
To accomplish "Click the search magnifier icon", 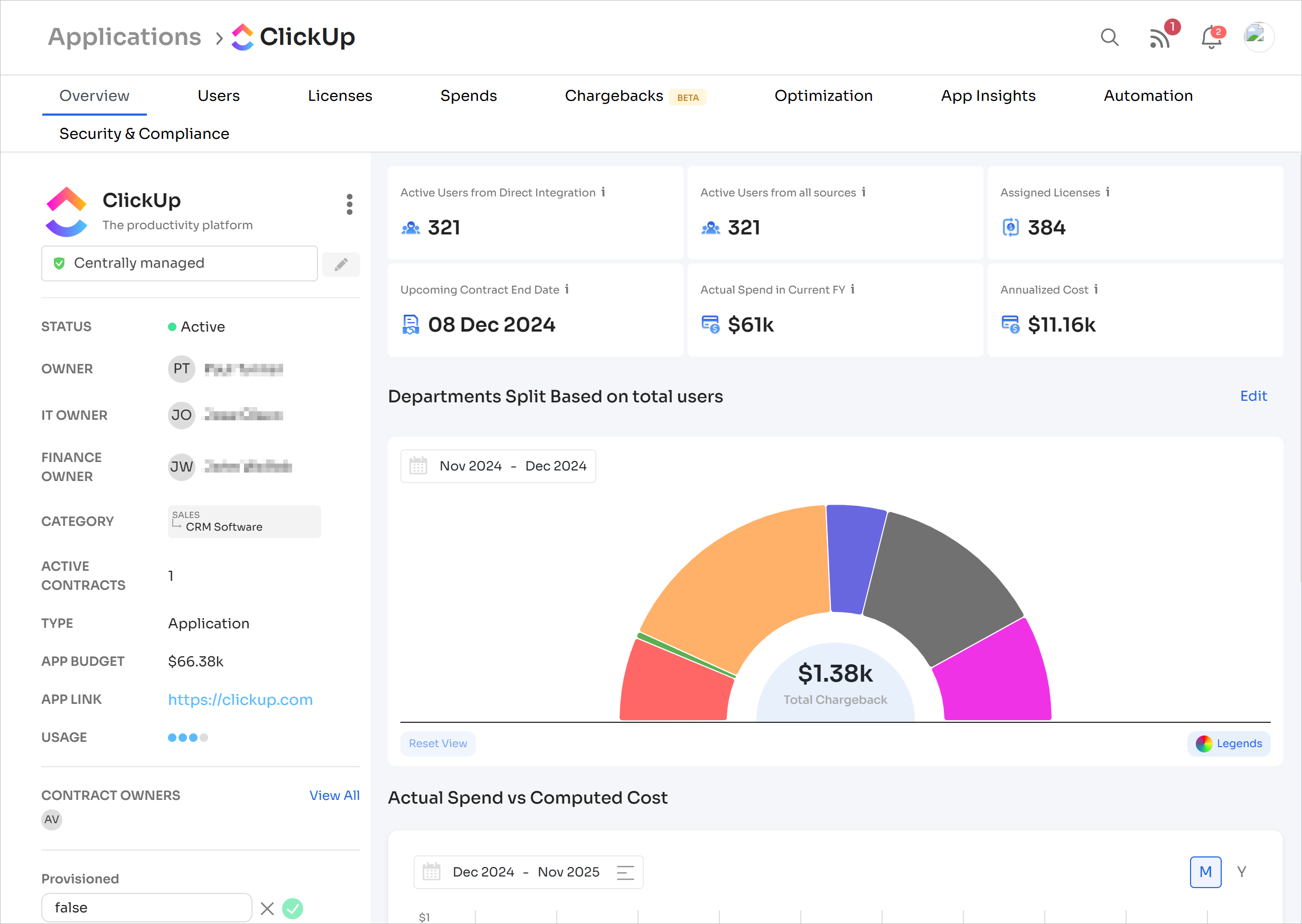I will 1109,37.
